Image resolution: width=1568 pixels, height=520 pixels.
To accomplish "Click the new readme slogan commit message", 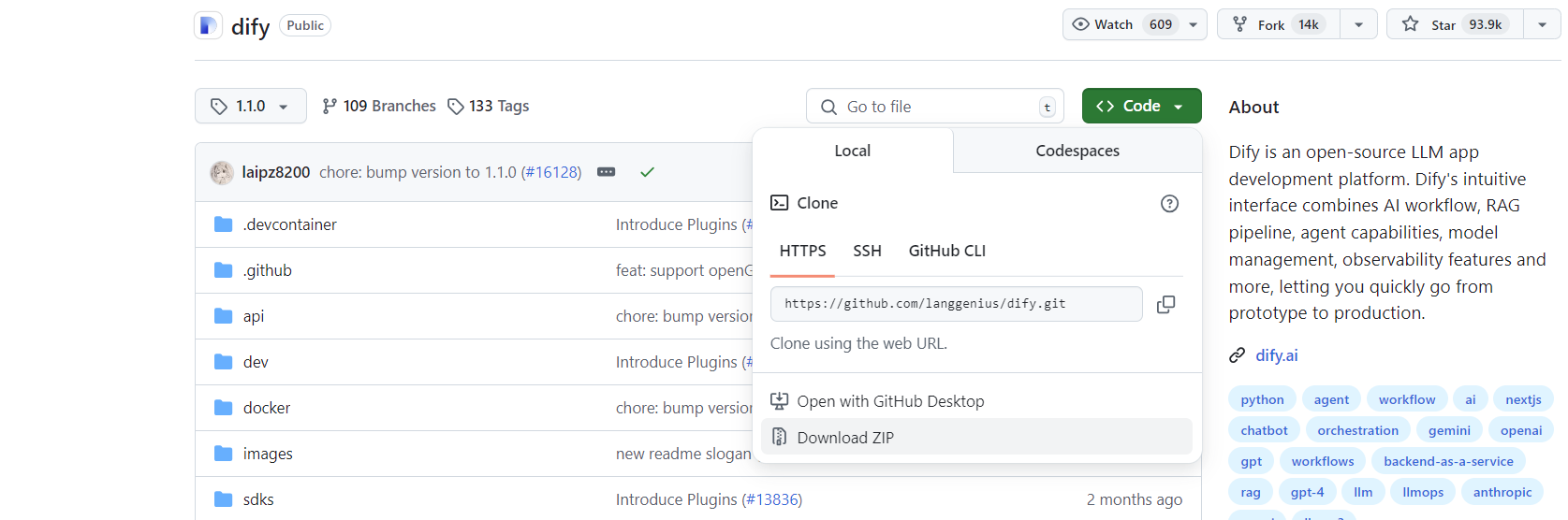I will (683, 454).
